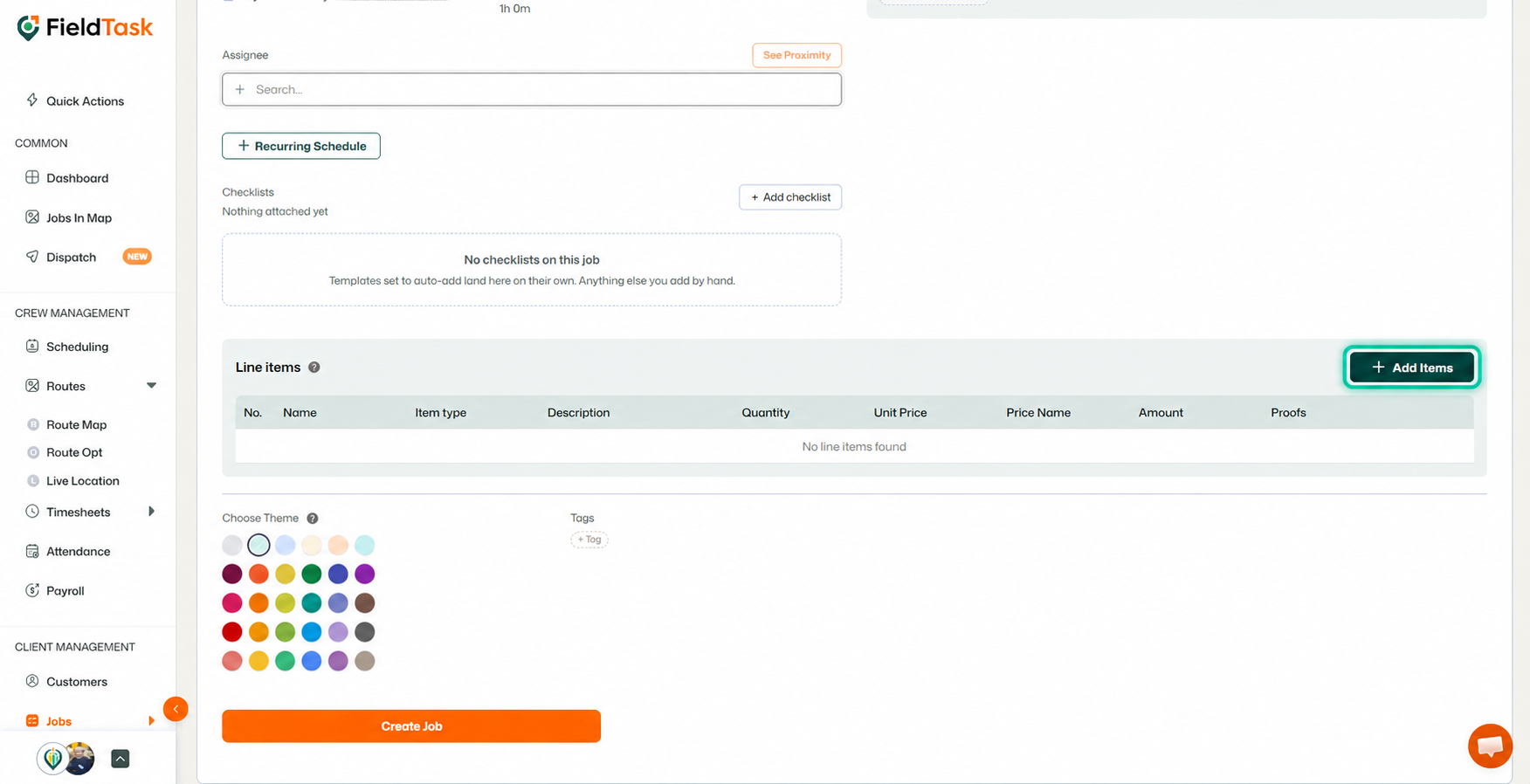This screenshot has height=784, width=1530.
Task: Choose the brown theme color
Action: coord(365,602)
